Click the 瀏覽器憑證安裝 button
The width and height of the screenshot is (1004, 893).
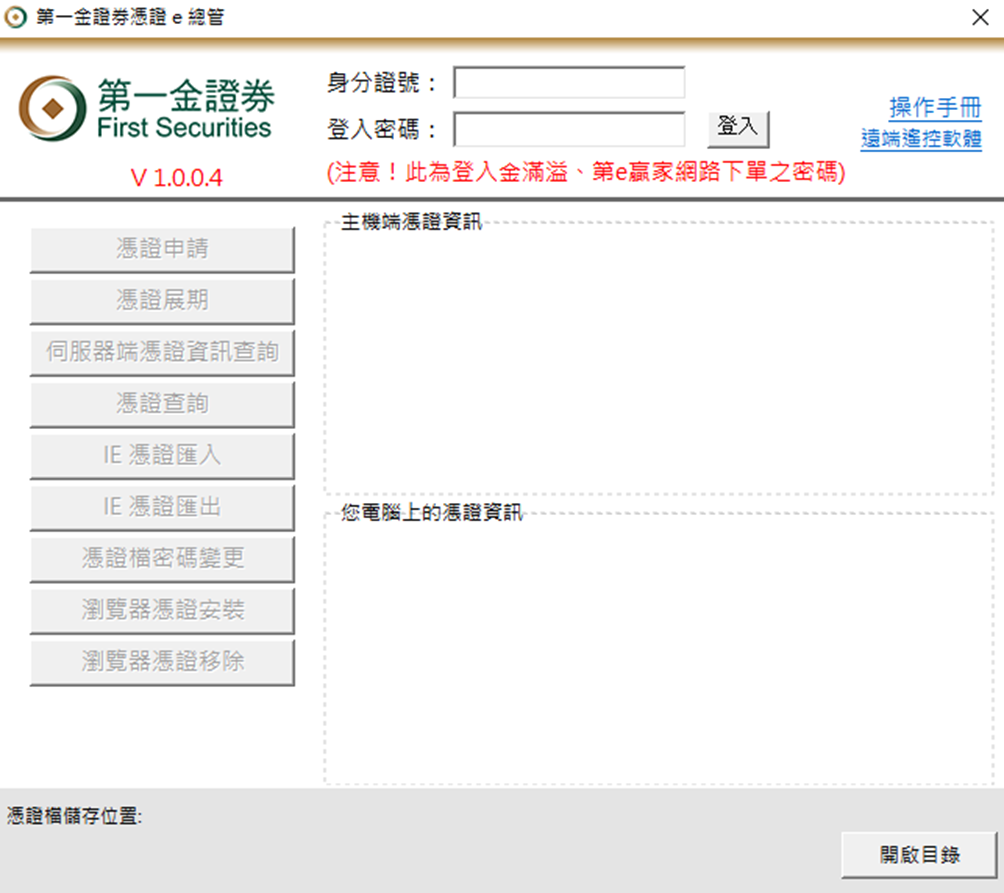tap(162, 610)
